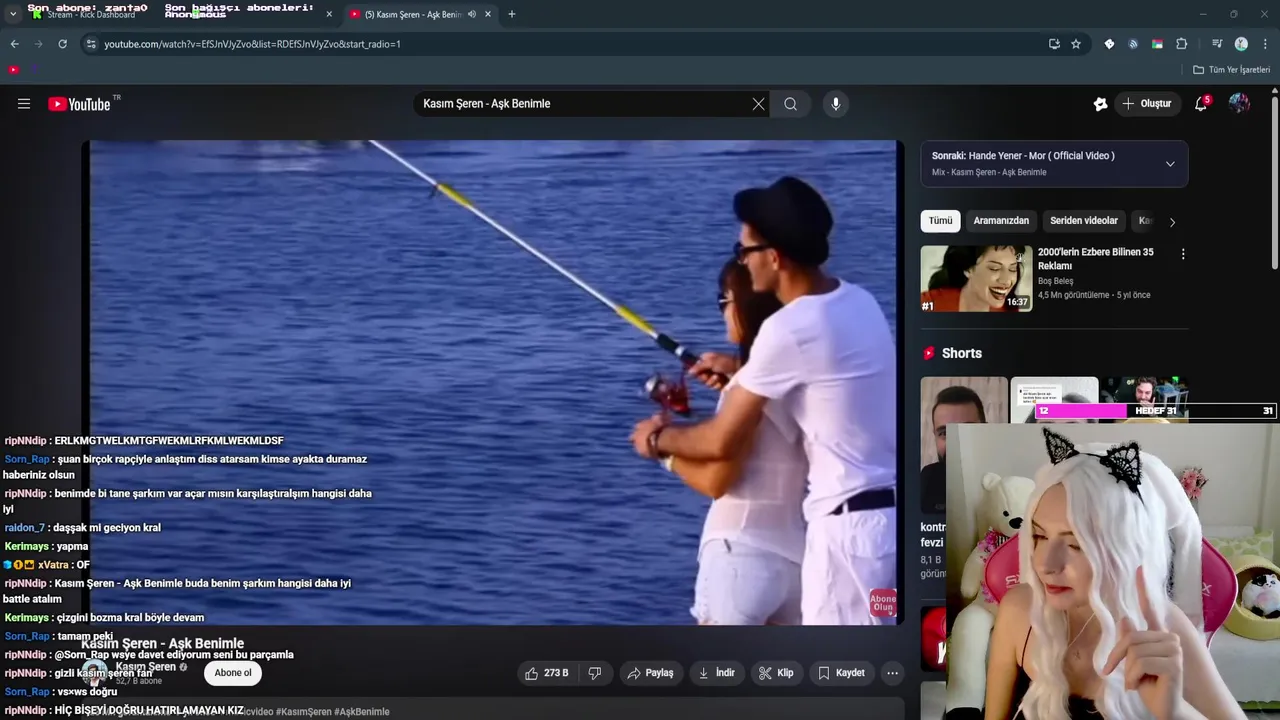Save the video with Kaydet
Viewport: 1280px width, 720px height.
tap(841, 673)
